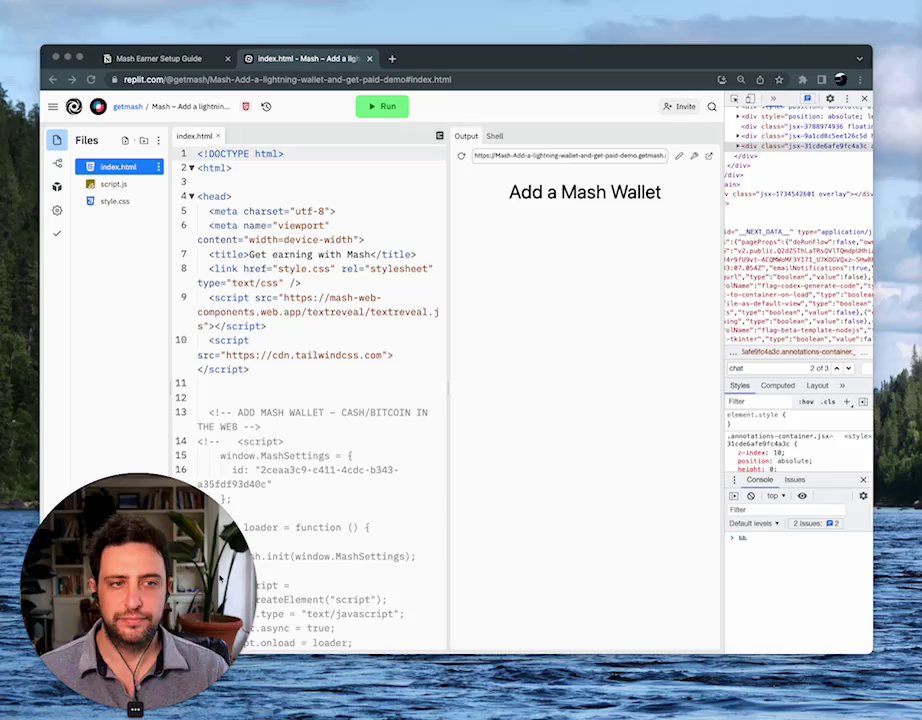Open script.js from the file tree

point(113,184)
